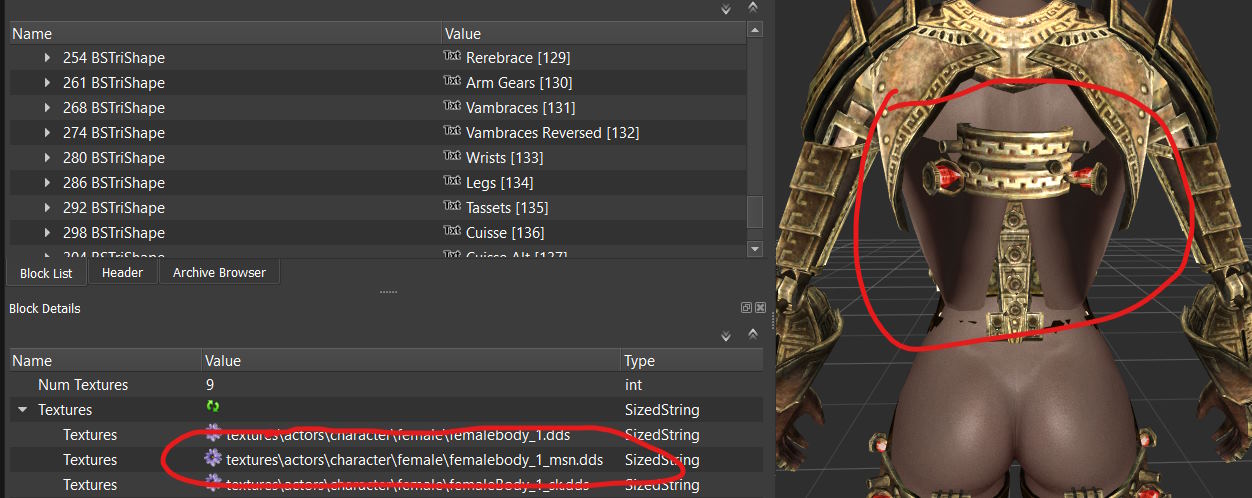Select the 254 BSTriShape name
Viewport: 1252px width, 498px height.
point(114,58)
